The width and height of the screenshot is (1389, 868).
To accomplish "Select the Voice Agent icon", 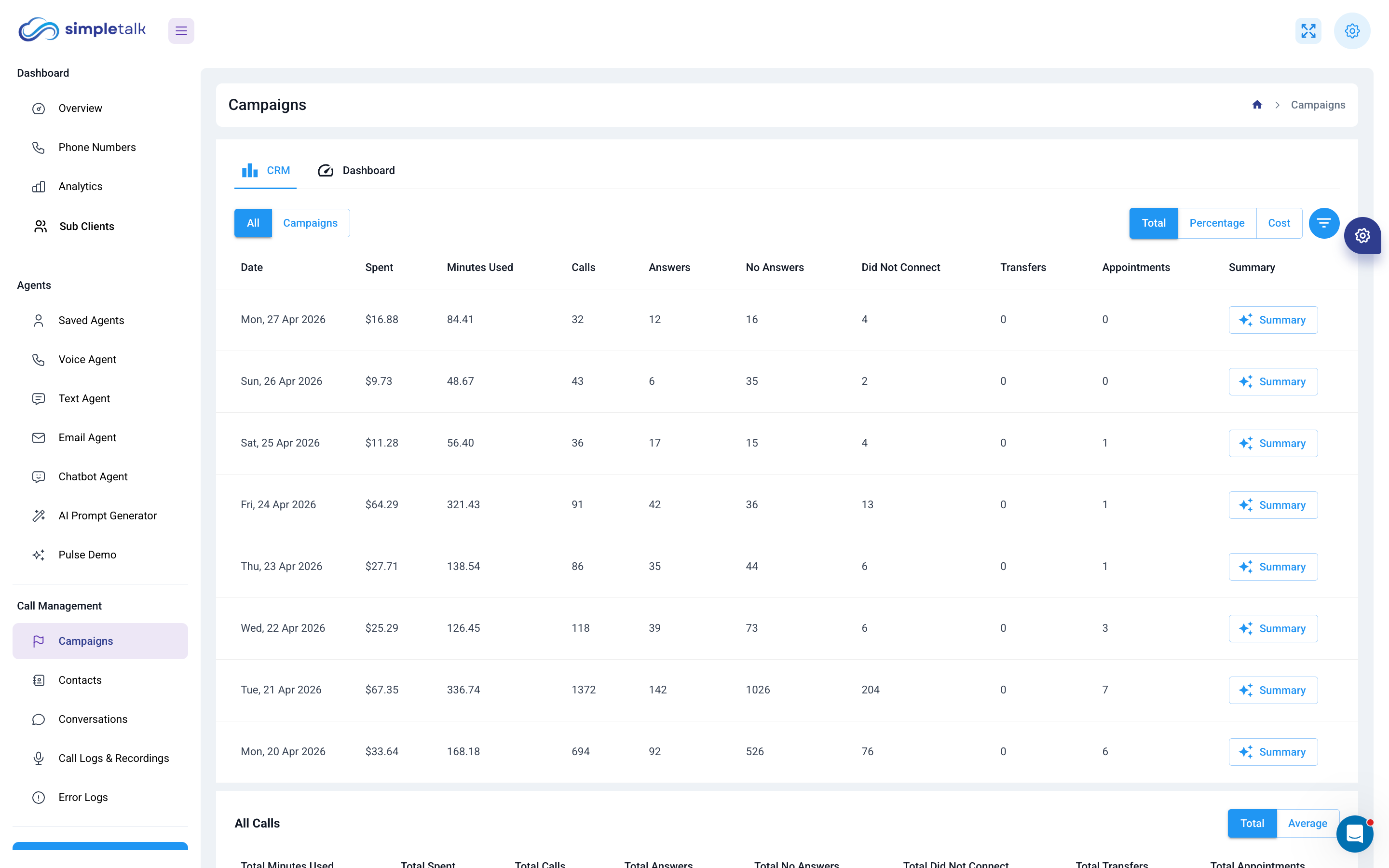I will (39, 359).
